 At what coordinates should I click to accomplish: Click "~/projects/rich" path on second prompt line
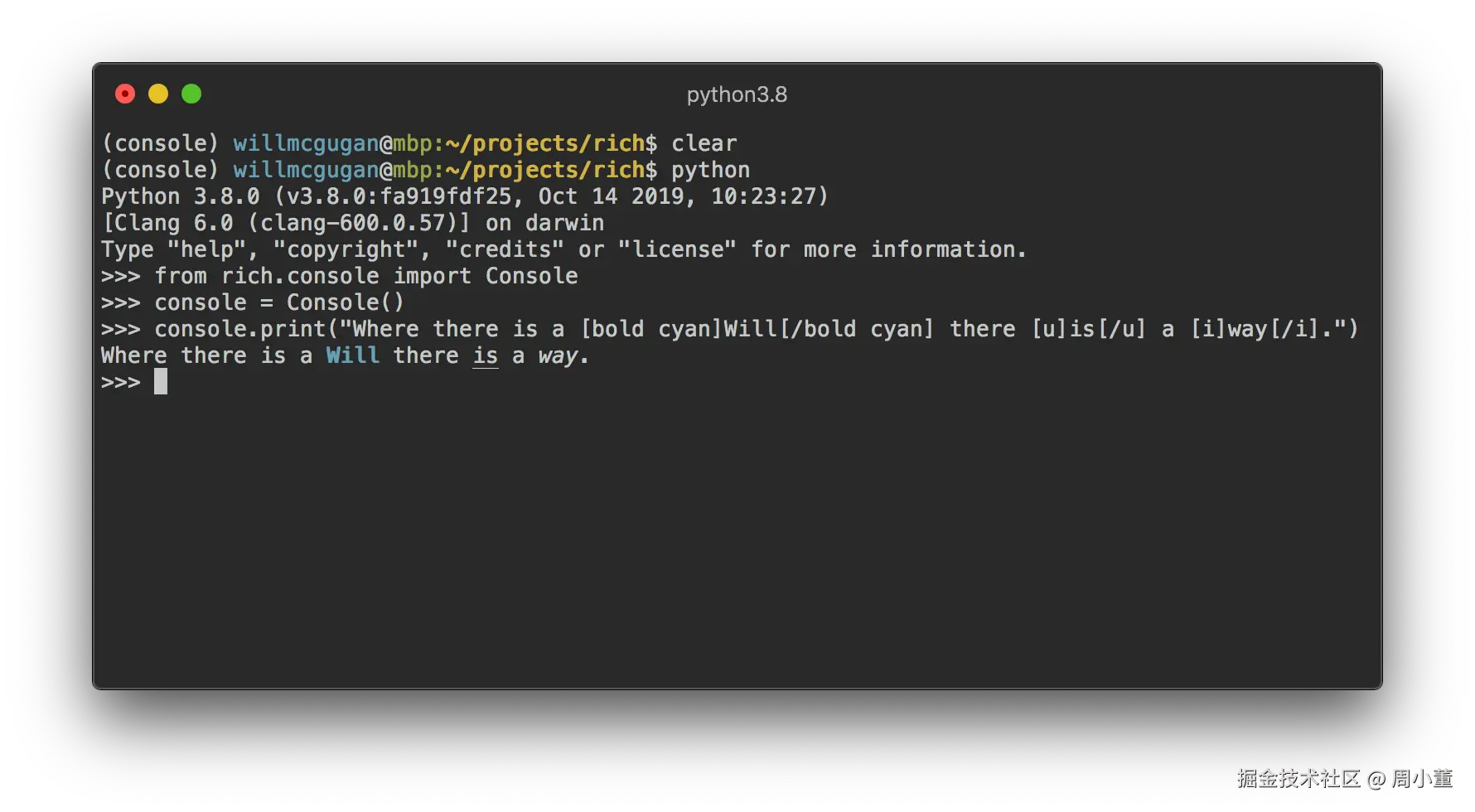545,170
